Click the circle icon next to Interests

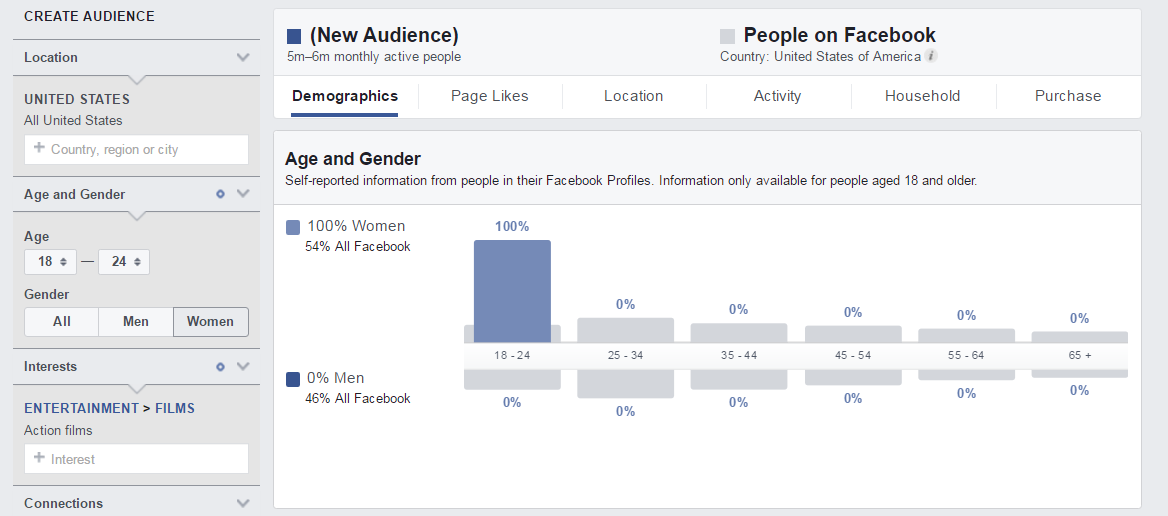click(x=220, y=366)
